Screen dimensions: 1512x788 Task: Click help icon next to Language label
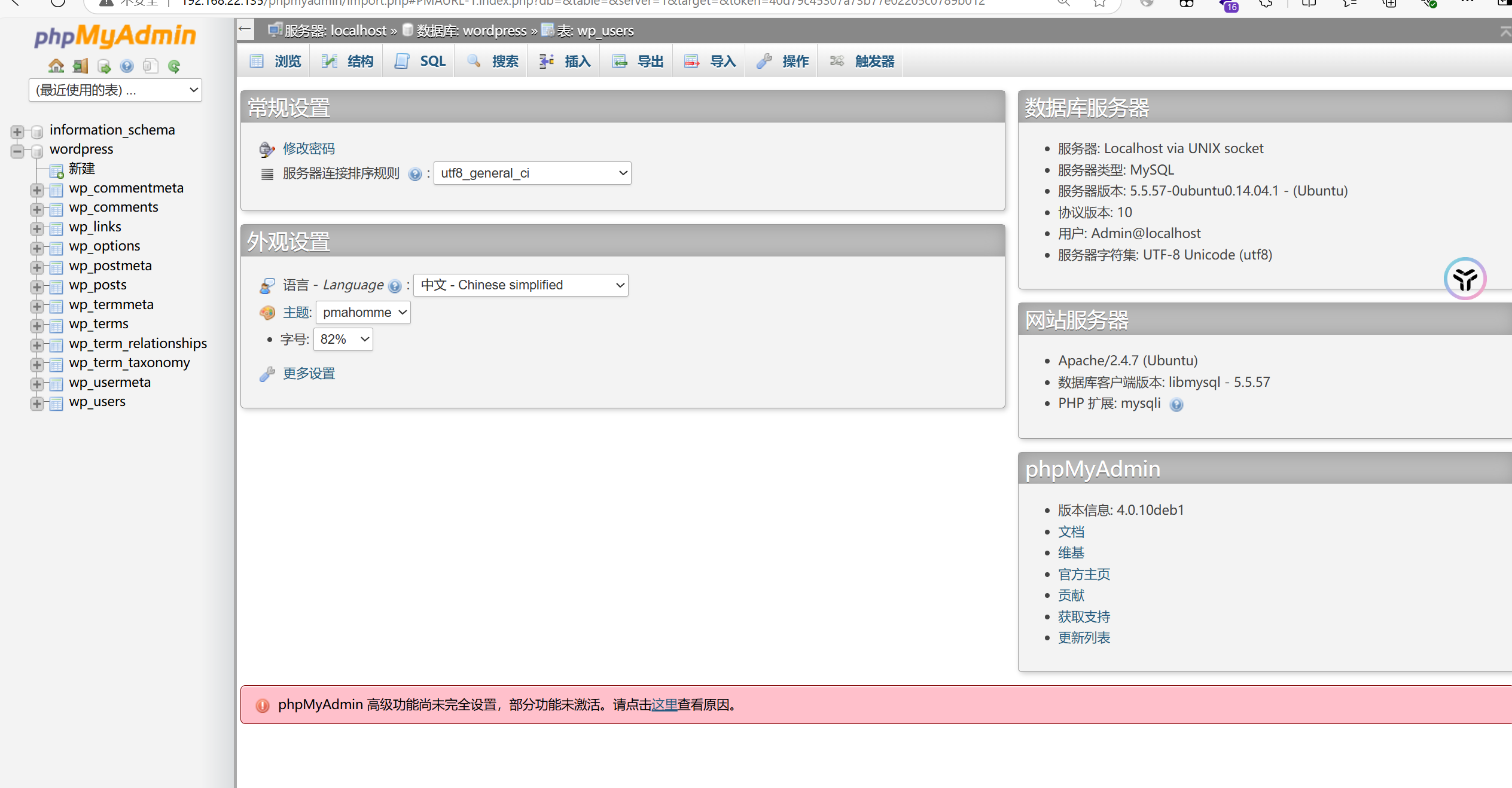(394, 286)
